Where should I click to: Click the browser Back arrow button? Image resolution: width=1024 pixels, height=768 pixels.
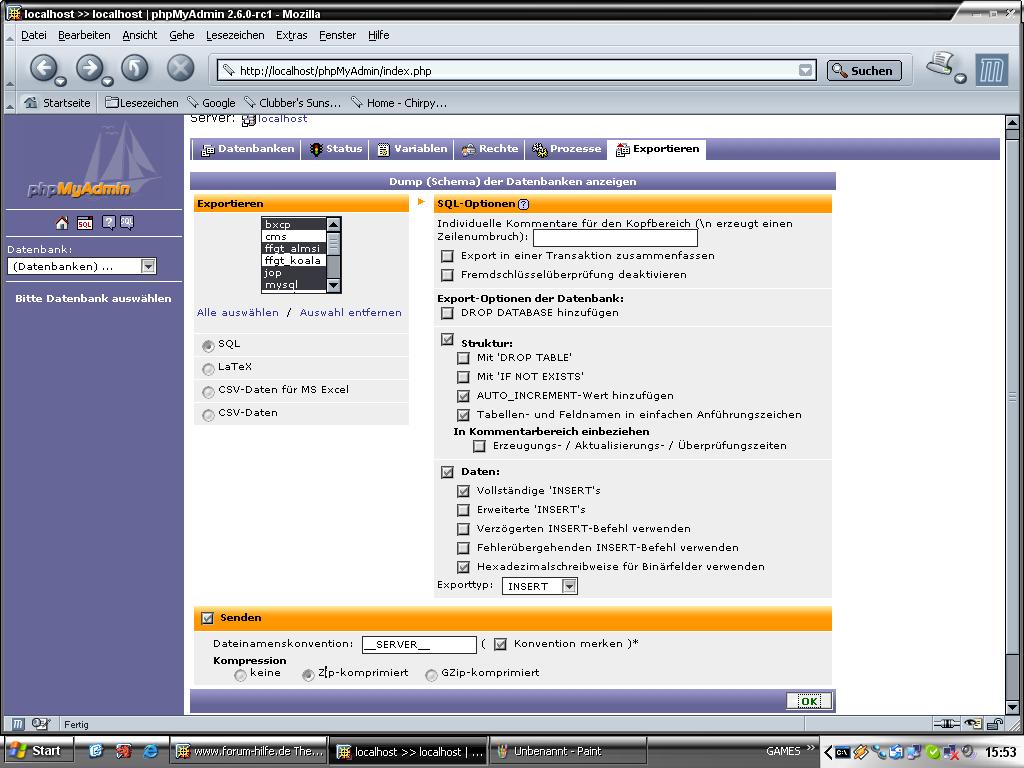tap(43, 68)
